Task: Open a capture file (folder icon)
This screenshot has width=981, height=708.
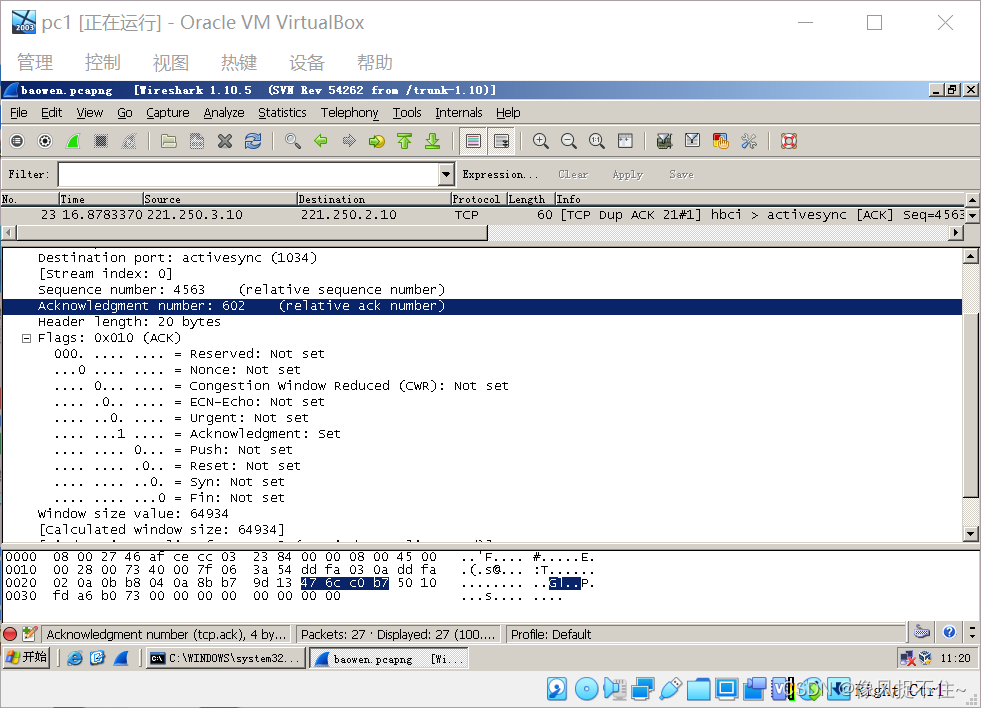Action: (168, 141)
